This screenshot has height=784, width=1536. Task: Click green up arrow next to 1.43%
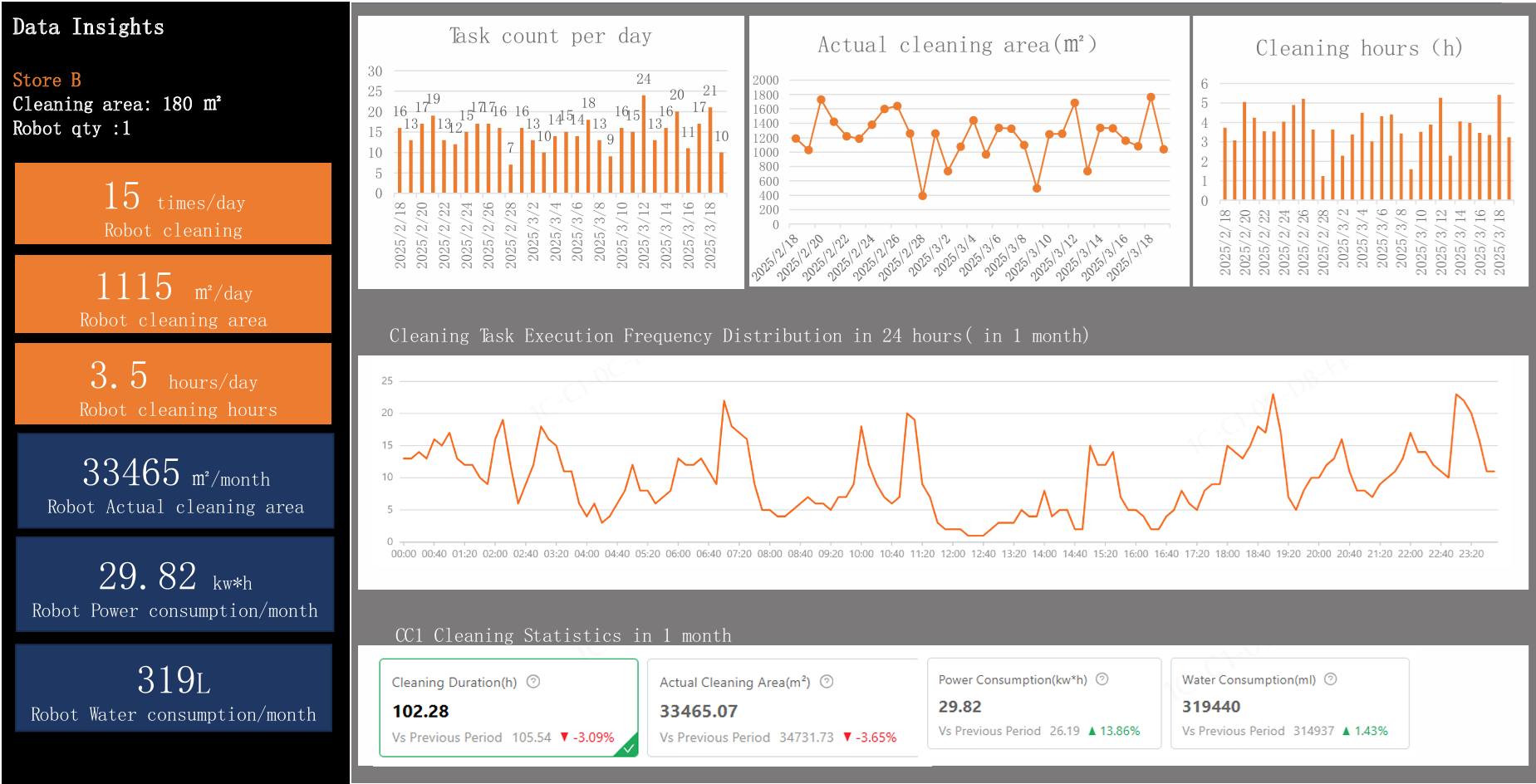(x=1346, y=732)
